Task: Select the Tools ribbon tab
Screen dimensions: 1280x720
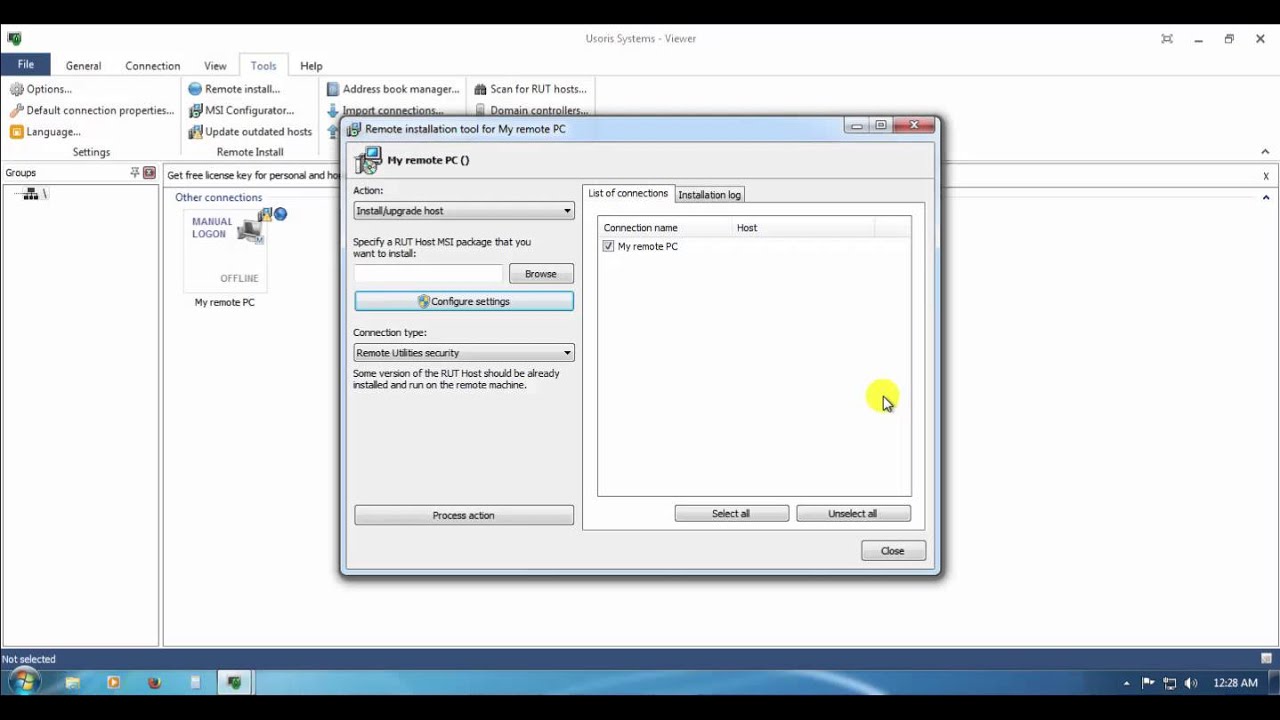Action: pos(263,66)
